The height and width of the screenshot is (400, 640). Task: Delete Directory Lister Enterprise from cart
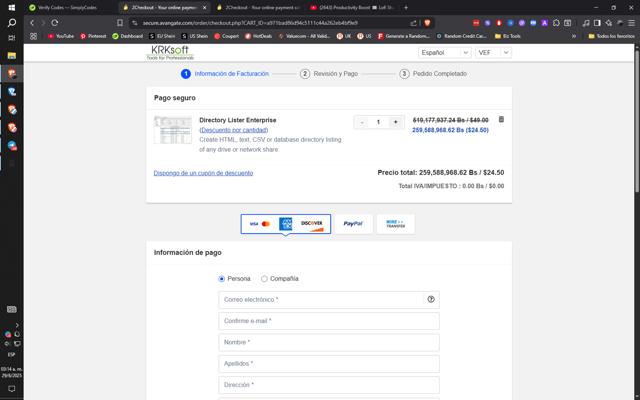501,119
